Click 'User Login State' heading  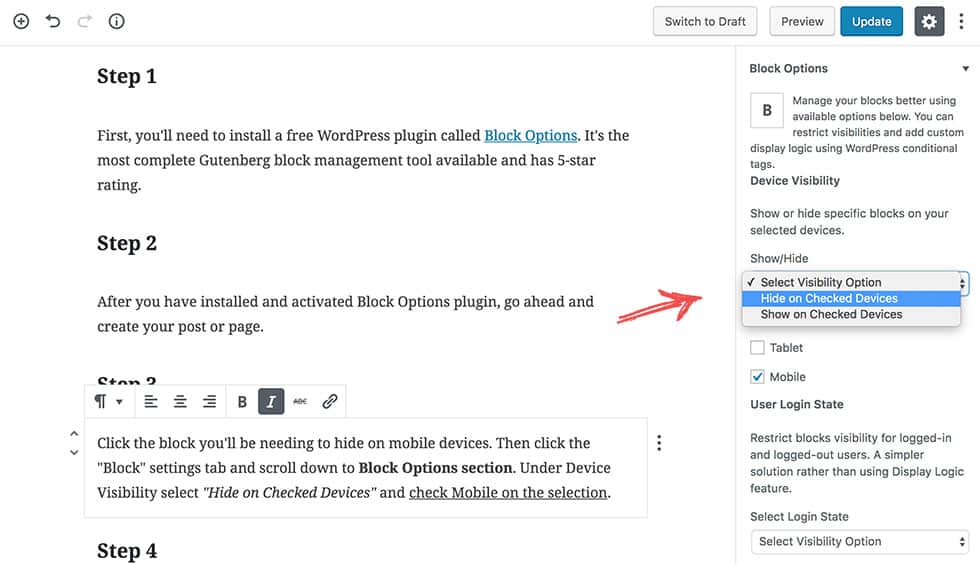click(797, 405)
